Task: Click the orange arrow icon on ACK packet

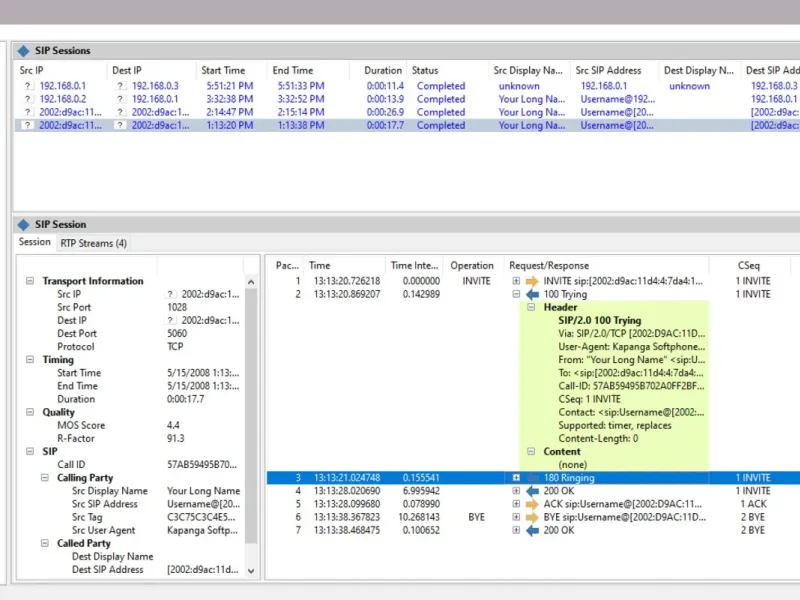Action: pos(532,504)
